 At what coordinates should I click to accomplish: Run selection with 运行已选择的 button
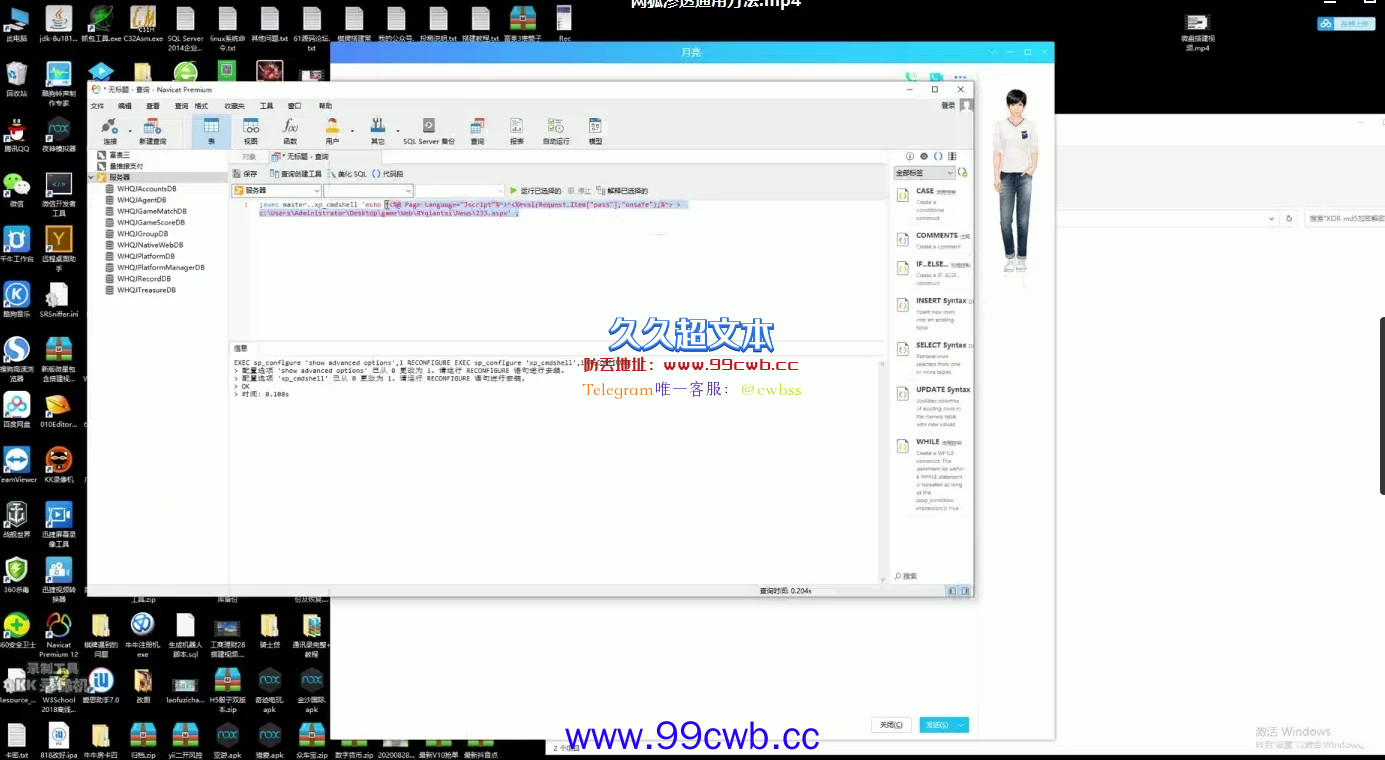[534, 190]
